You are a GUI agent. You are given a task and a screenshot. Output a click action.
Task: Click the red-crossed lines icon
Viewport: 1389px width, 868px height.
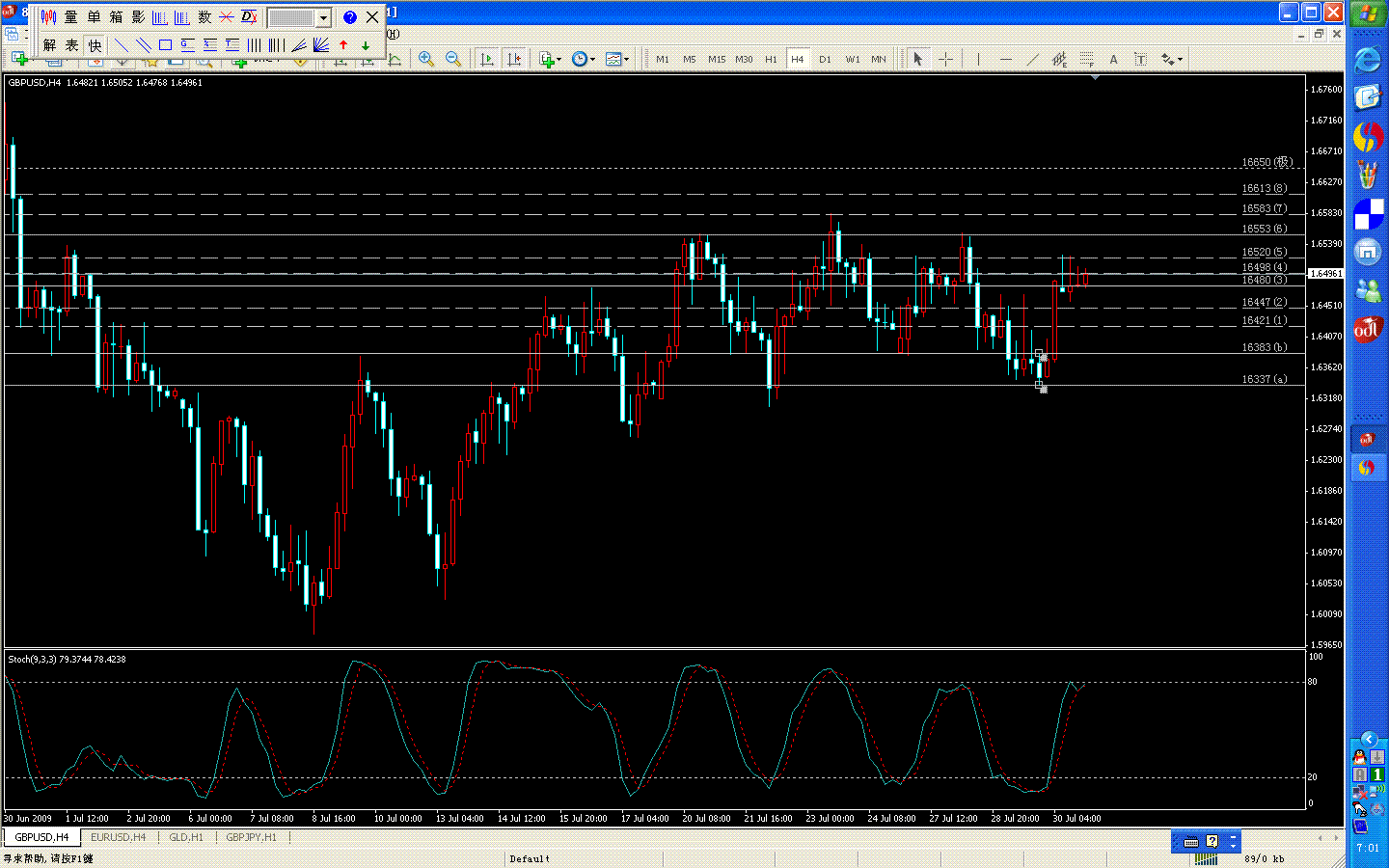(227, 17)
